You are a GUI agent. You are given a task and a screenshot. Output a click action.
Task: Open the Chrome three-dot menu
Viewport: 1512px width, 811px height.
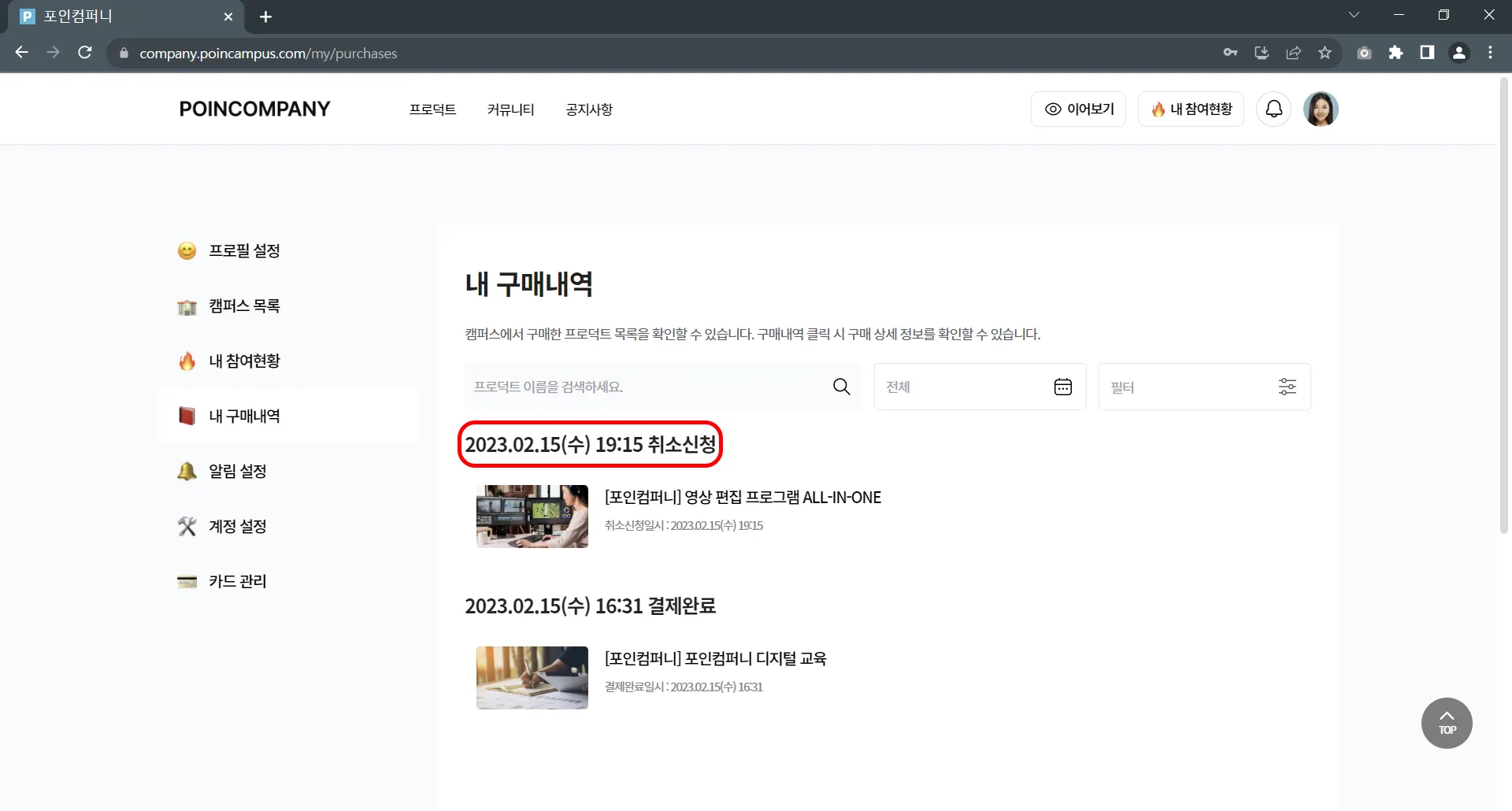(1490, 53)
